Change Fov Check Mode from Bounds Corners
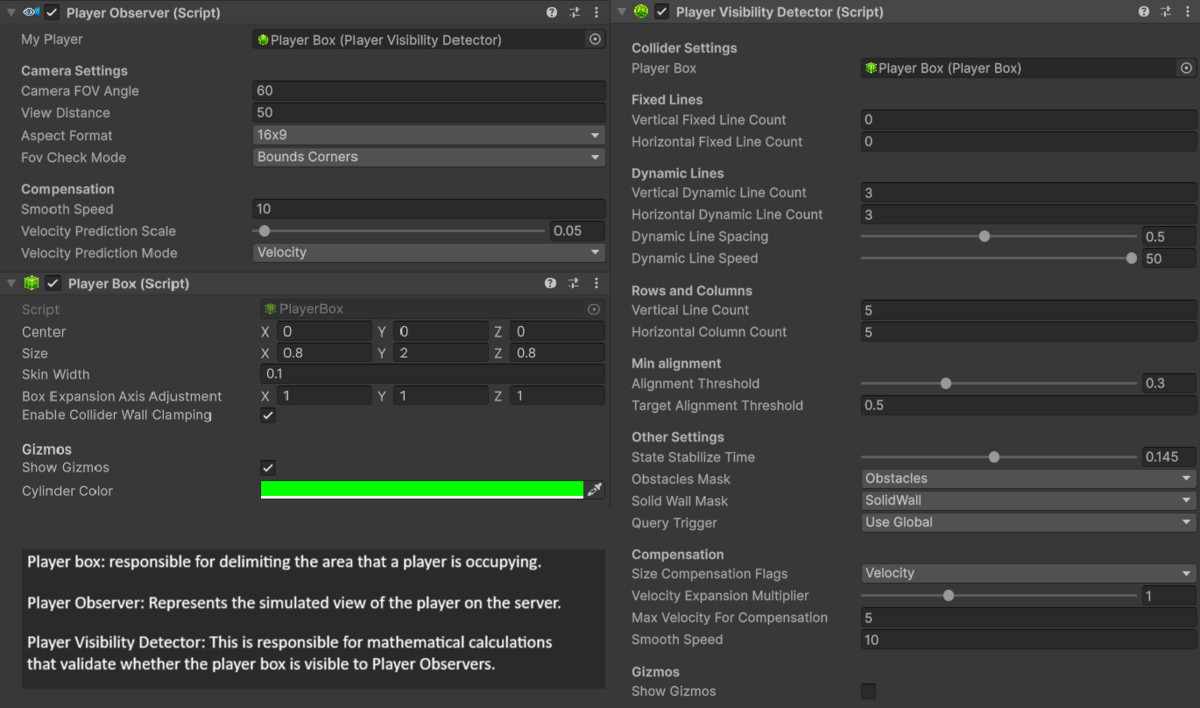1200x708 pixels. click(429, 157)
